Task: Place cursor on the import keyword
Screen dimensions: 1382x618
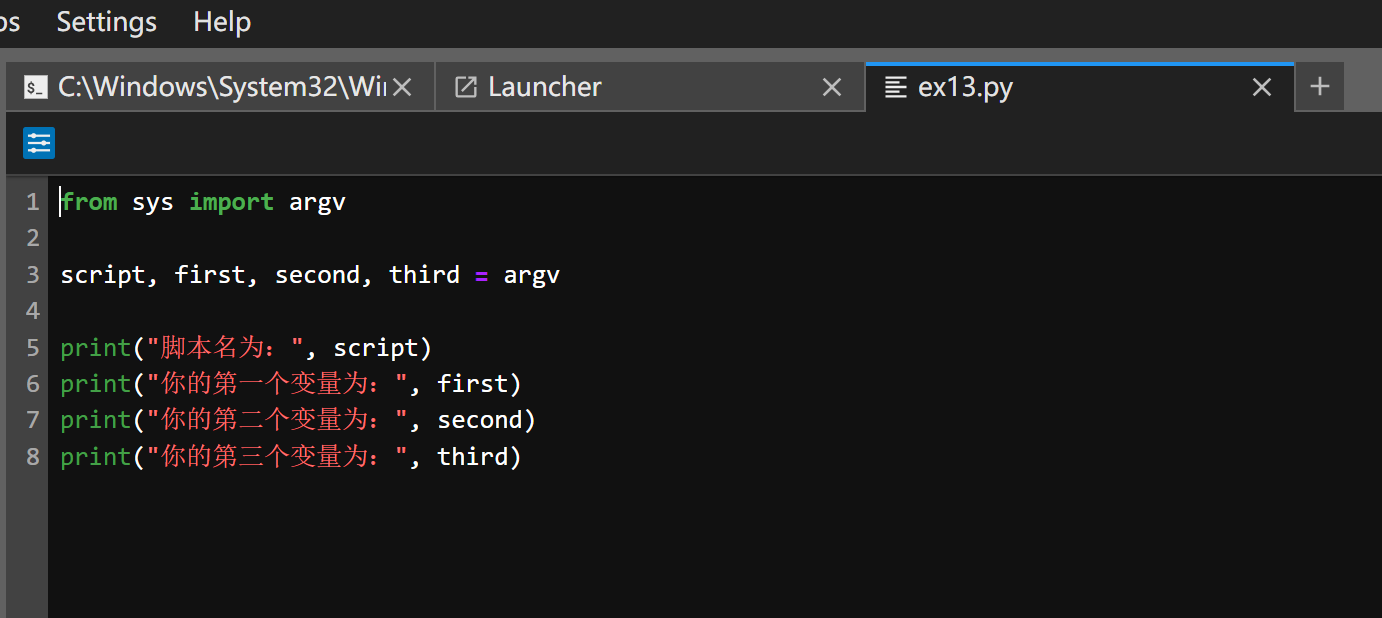Action: coord(231,202)
